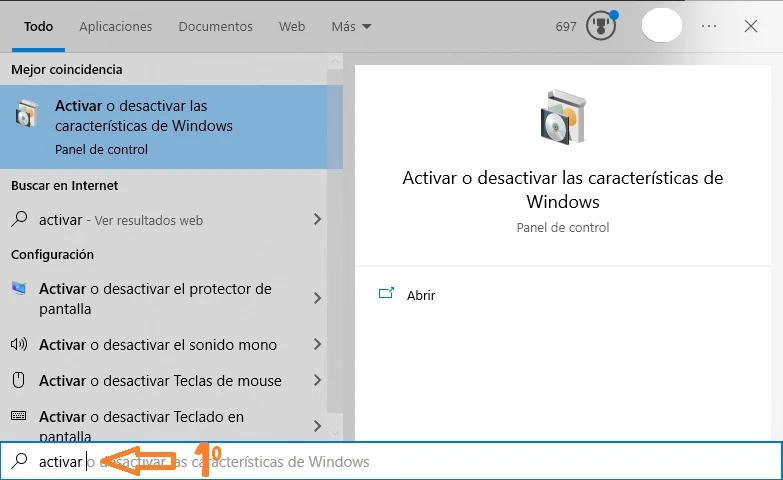Viewport: 783px width, 480px height.
Task: Click Abrir to open the feature
Action: [421, 295]
